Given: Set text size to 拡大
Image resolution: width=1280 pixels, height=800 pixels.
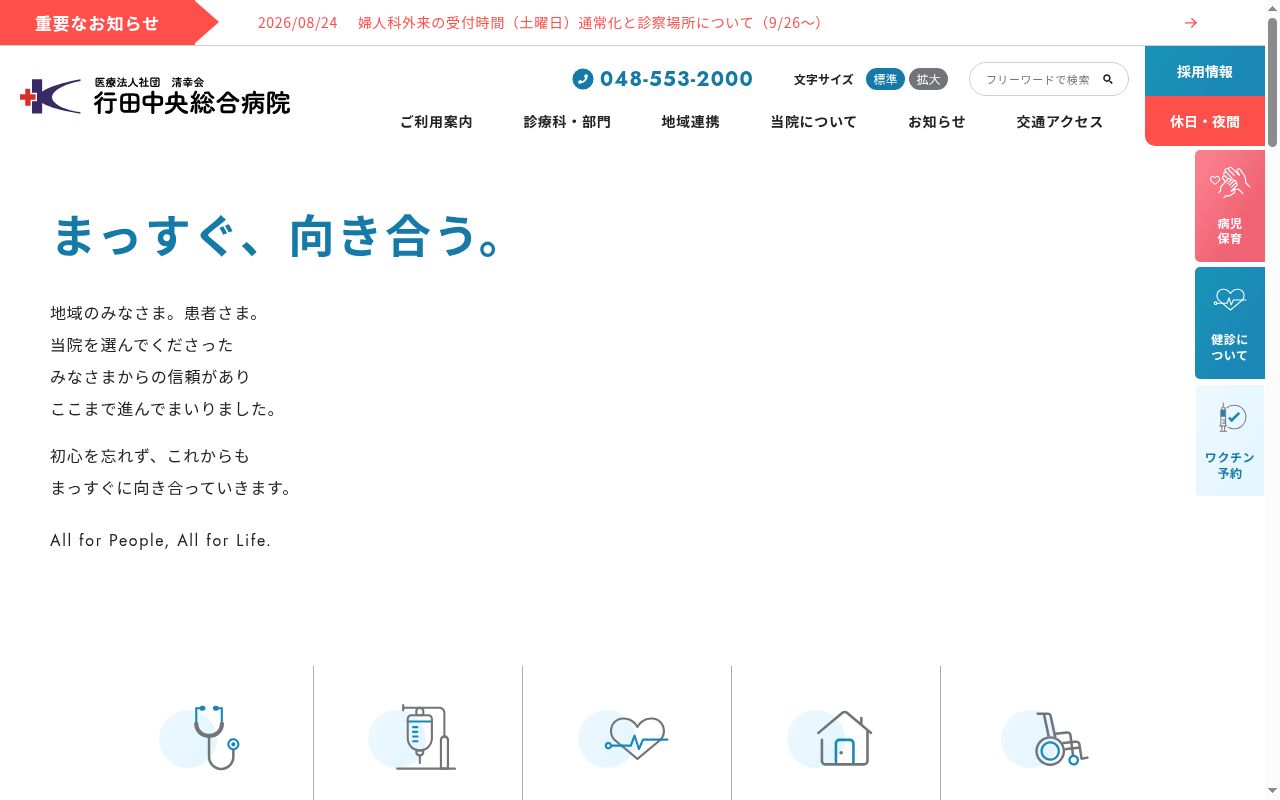Looking at the screenshot, I should point(928,79).
